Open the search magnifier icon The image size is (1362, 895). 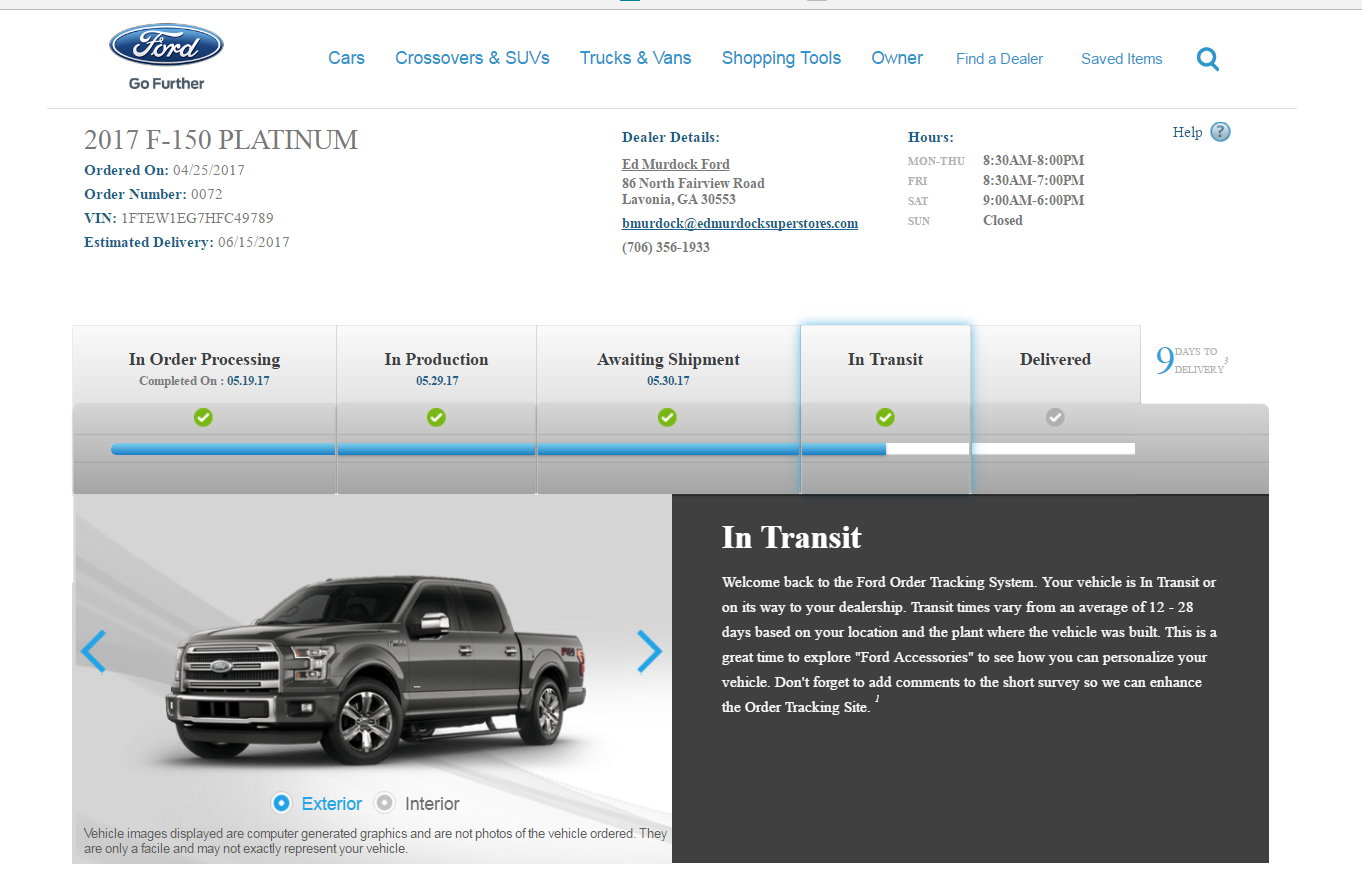(1207, 58)
